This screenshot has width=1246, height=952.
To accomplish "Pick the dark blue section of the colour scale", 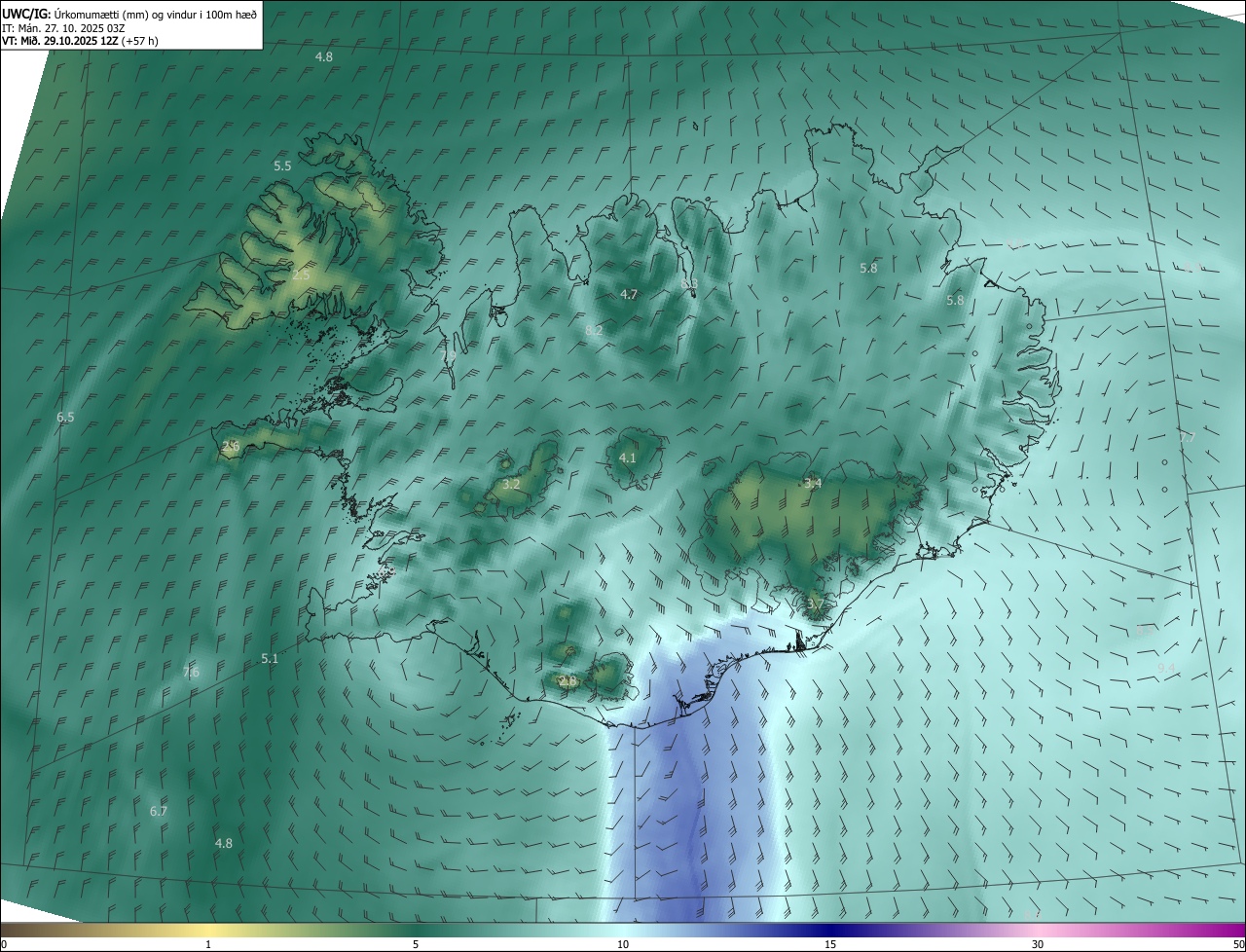I will point(830,930).
